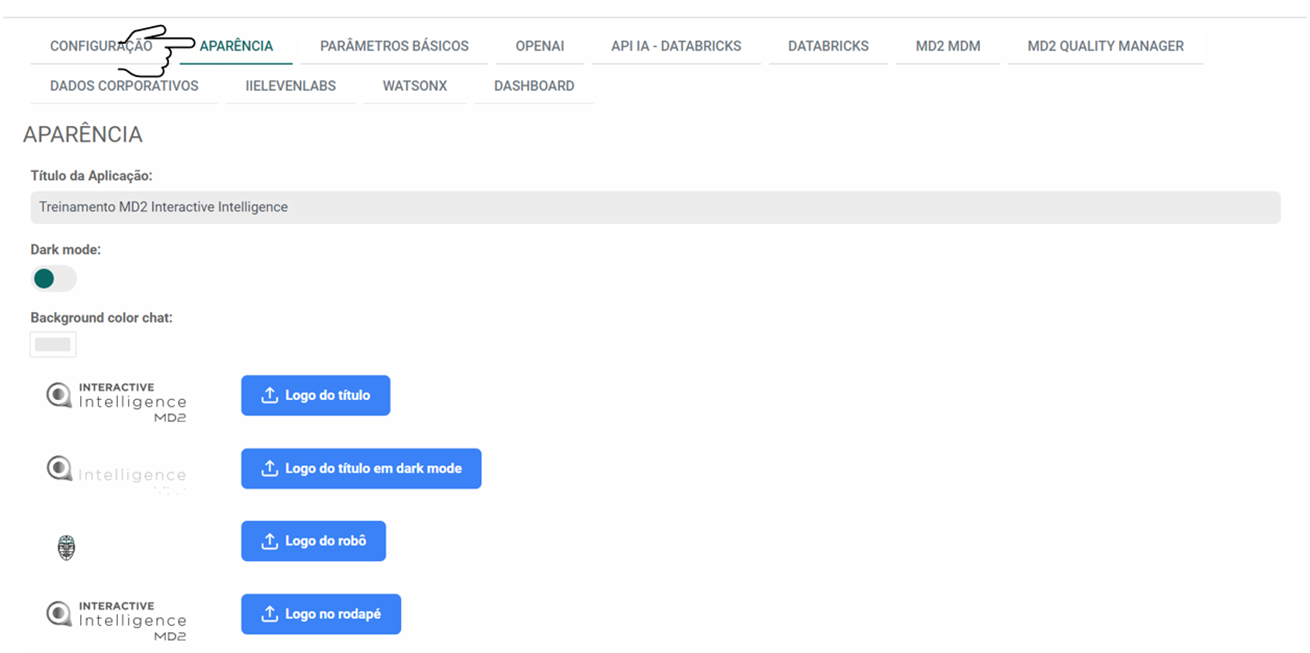The height and width of the screenshot is (653, 1310).
Task: Click the title logo preview image
Action: coord(116,401)
